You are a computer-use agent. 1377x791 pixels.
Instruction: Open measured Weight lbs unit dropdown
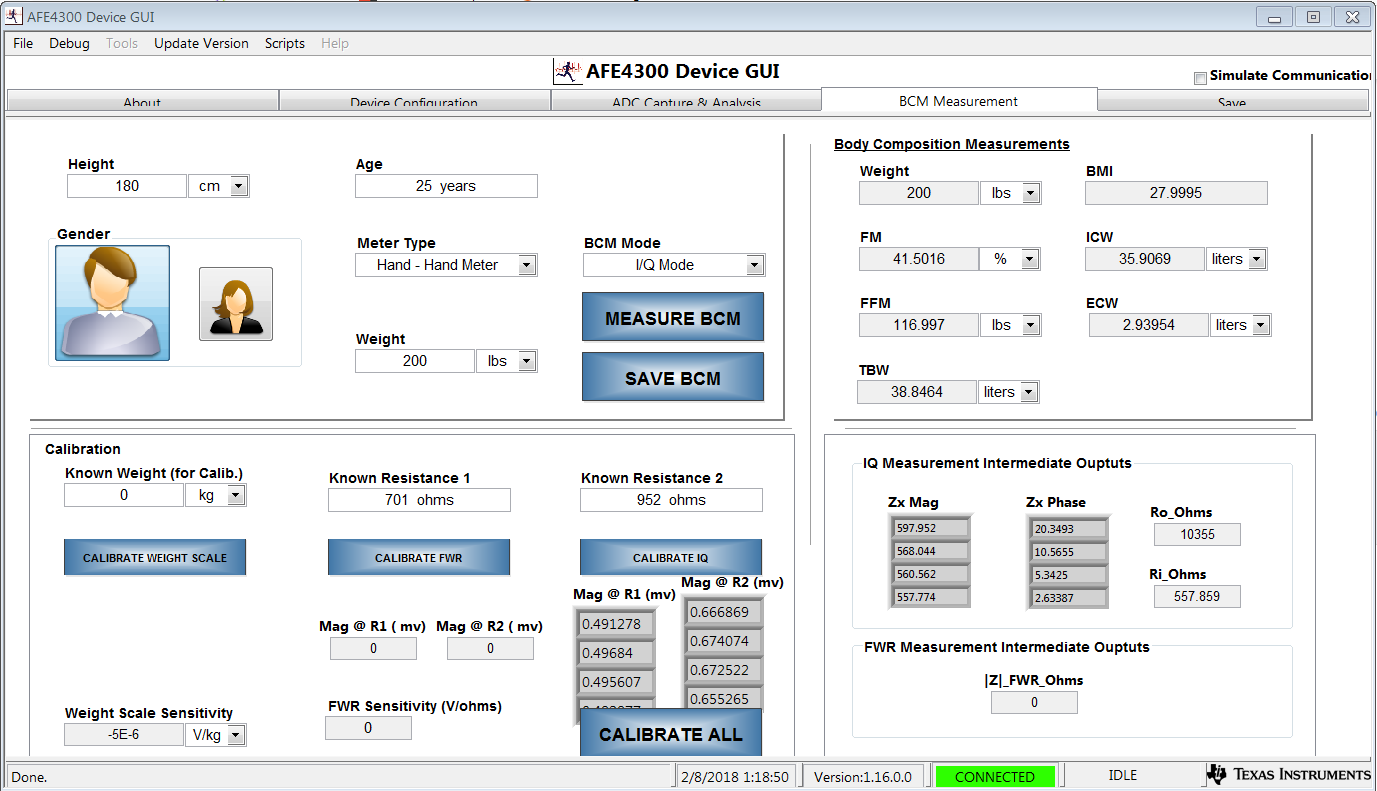pyautogui.click(x=1030, y=193)
